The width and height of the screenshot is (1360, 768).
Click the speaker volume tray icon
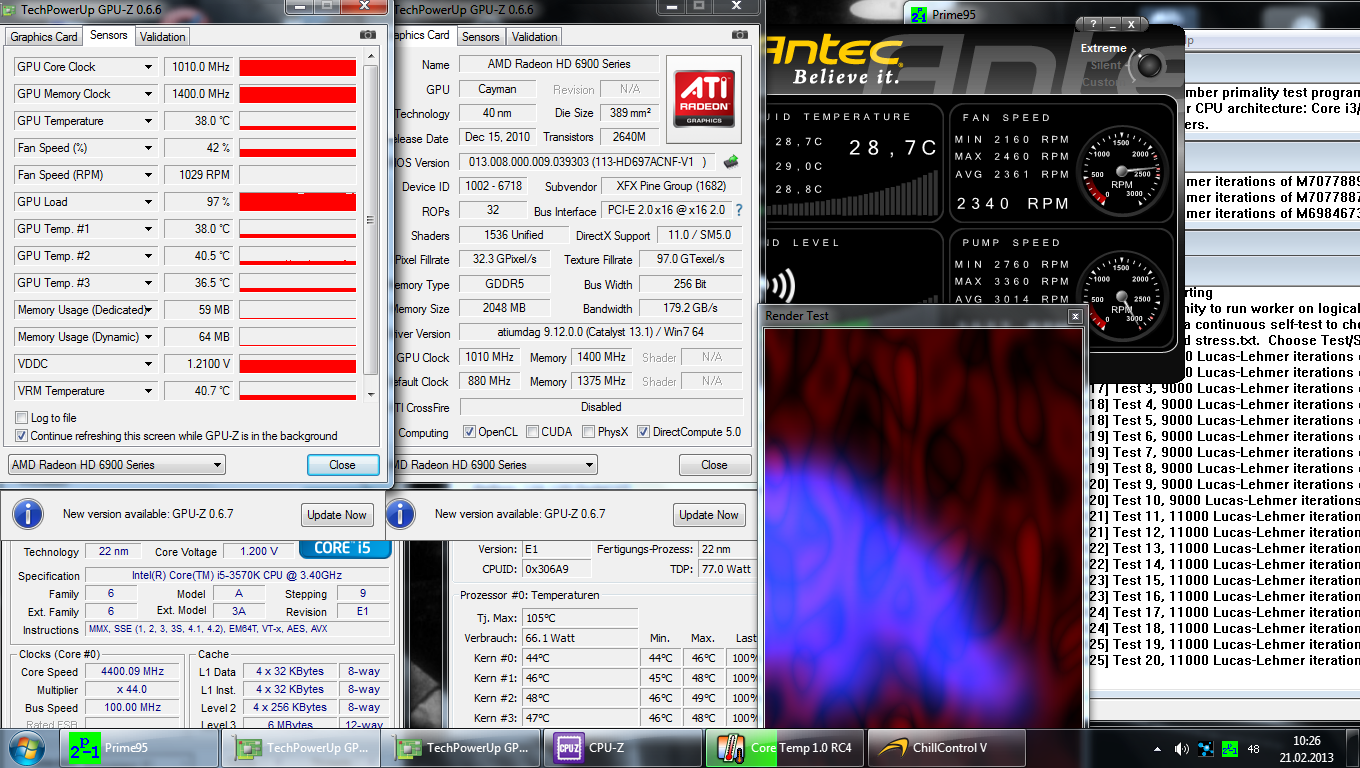[x=1181, y=748]
